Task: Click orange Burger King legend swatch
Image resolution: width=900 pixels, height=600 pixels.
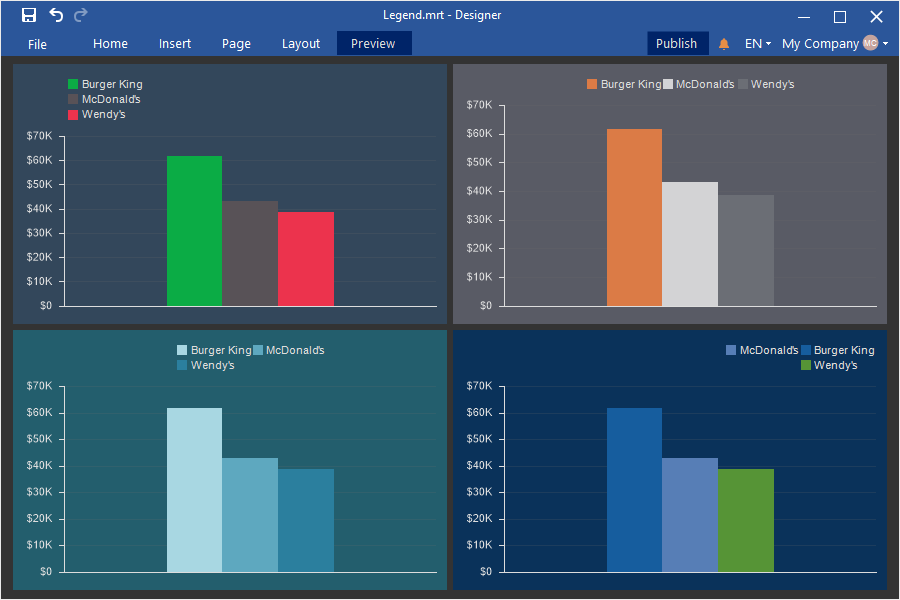Action: pyautogui.click(x=592, y=84)
